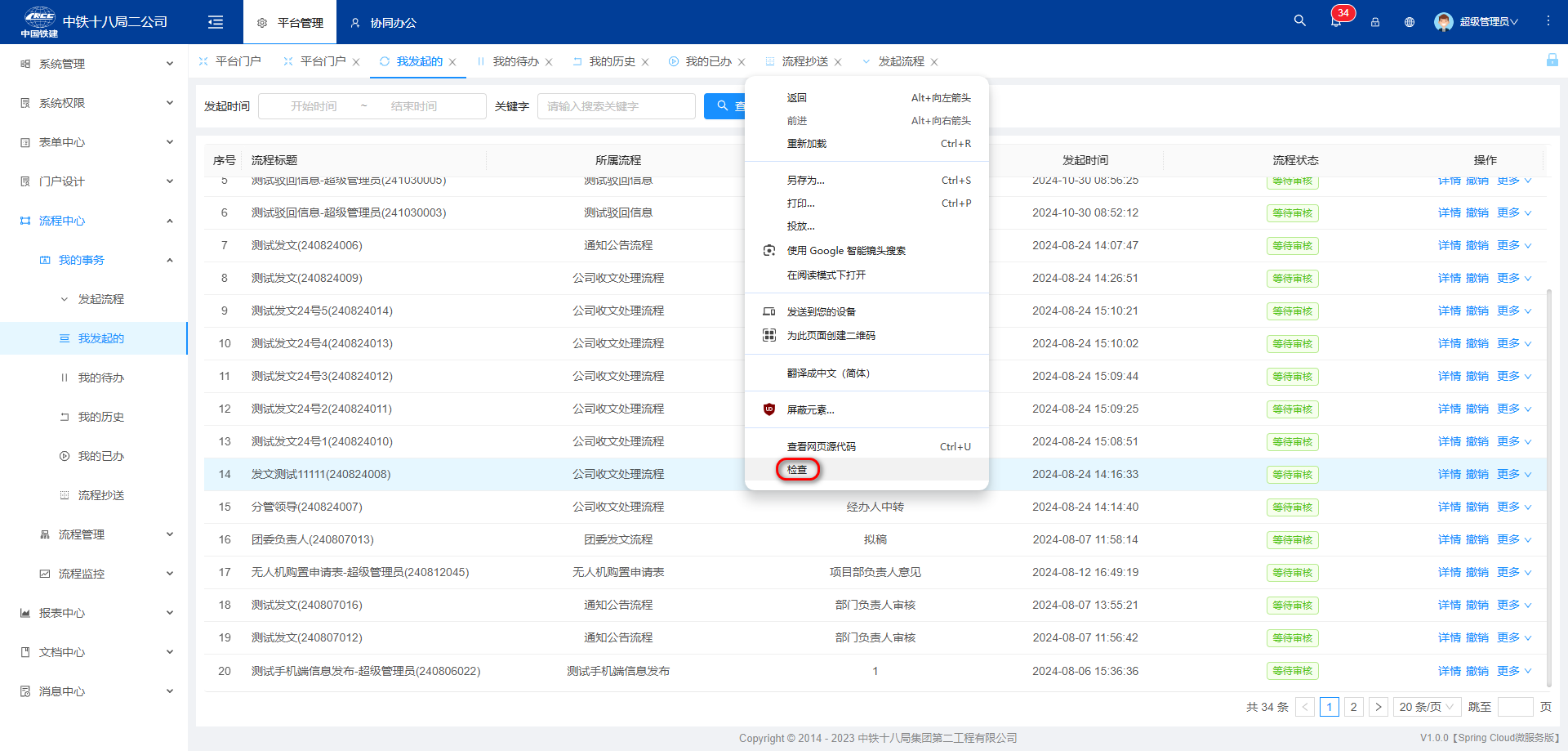The image size is (1568, 751).
Task: Click the user avatar picture
Action: pos(1444,22)
